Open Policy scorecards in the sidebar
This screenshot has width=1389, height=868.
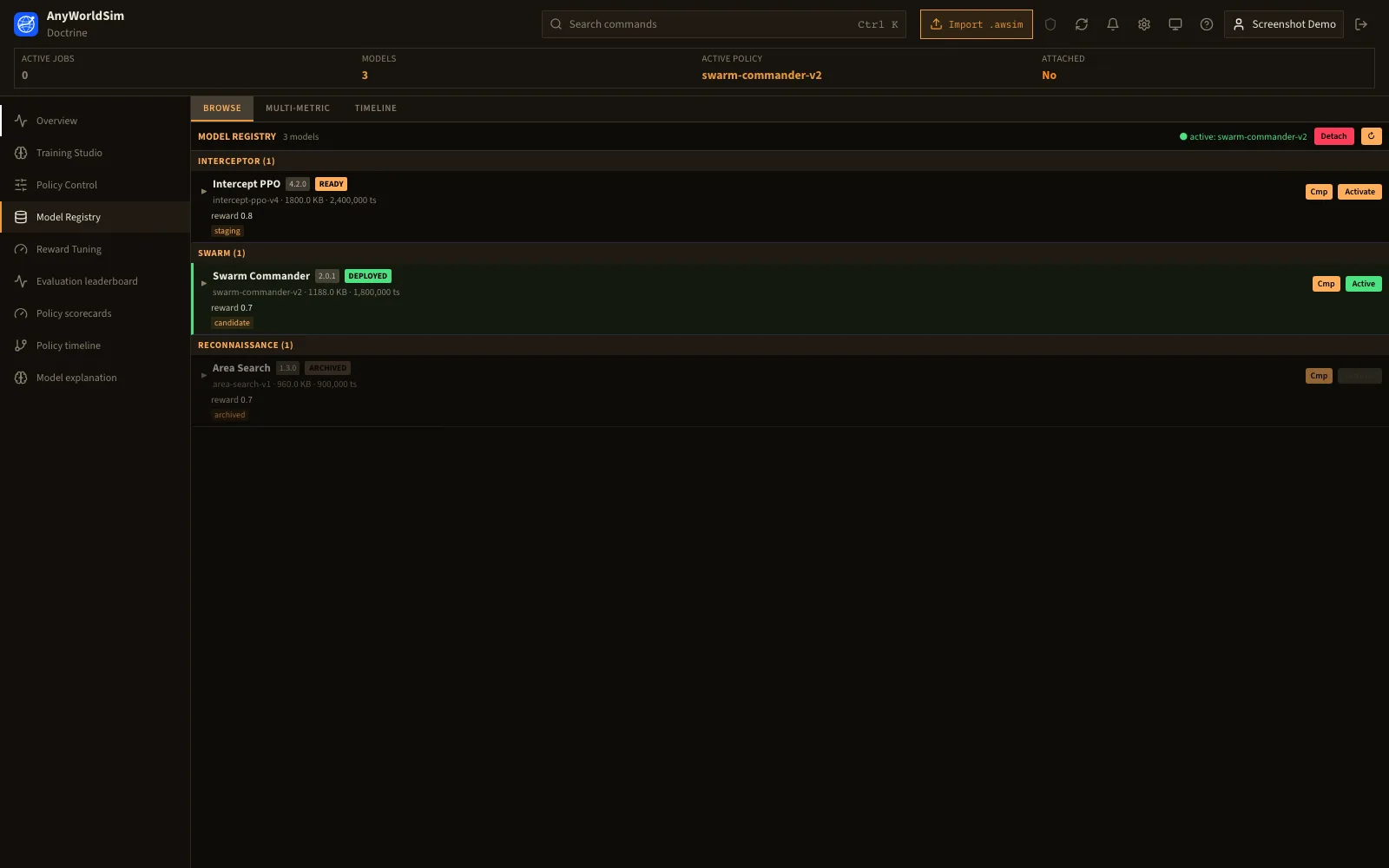[x=95, y=313]
